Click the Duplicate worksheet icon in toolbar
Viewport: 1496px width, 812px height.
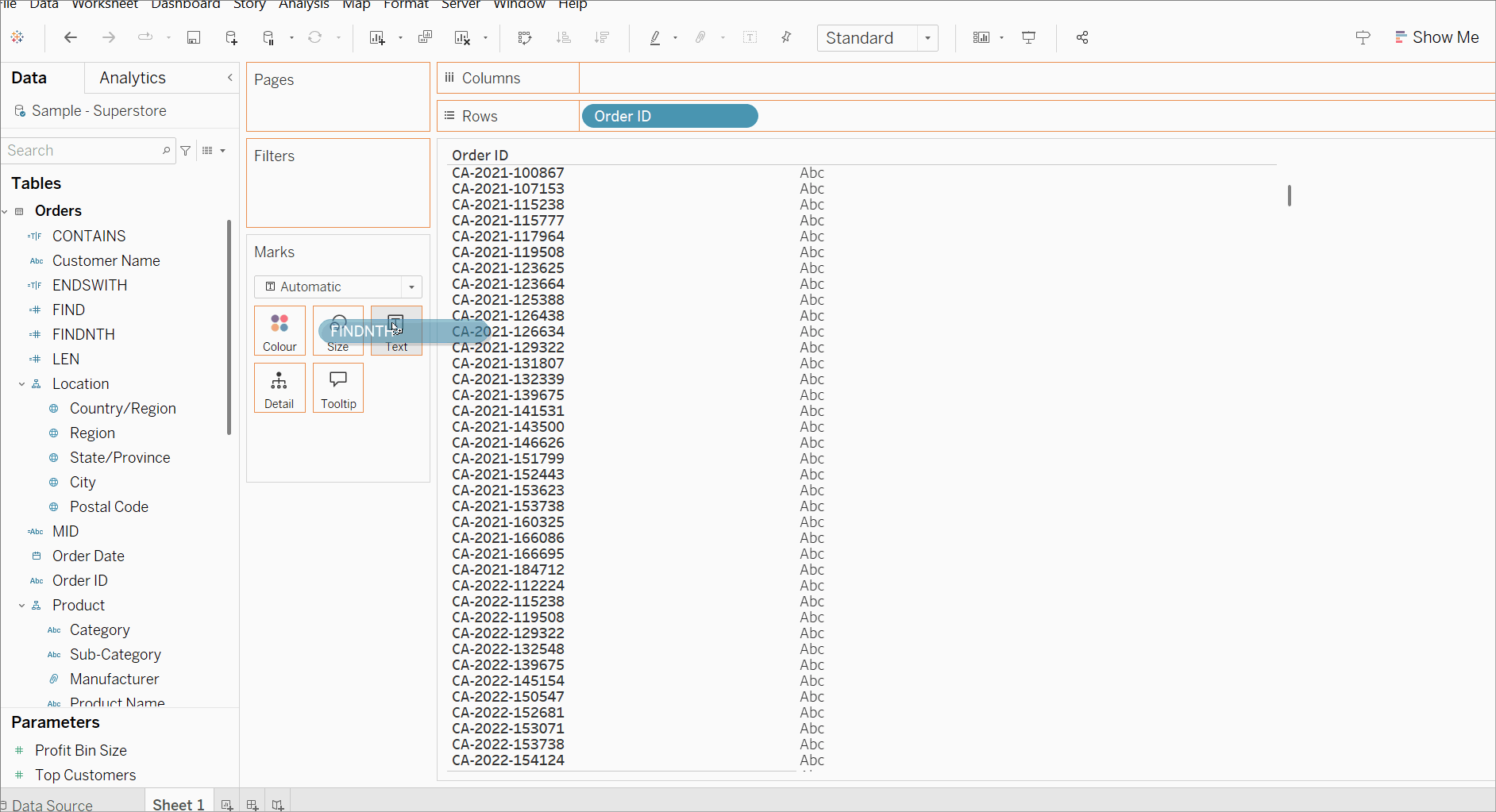pos(426,38)
